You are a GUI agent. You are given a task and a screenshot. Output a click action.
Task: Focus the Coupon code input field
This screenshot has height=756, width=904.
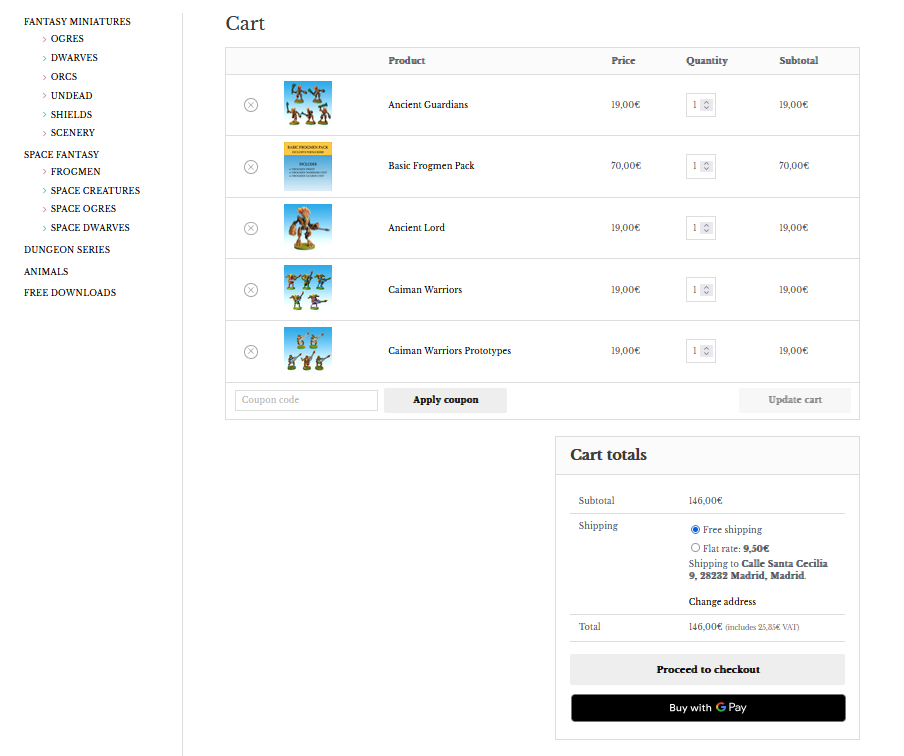click(306, 400)
